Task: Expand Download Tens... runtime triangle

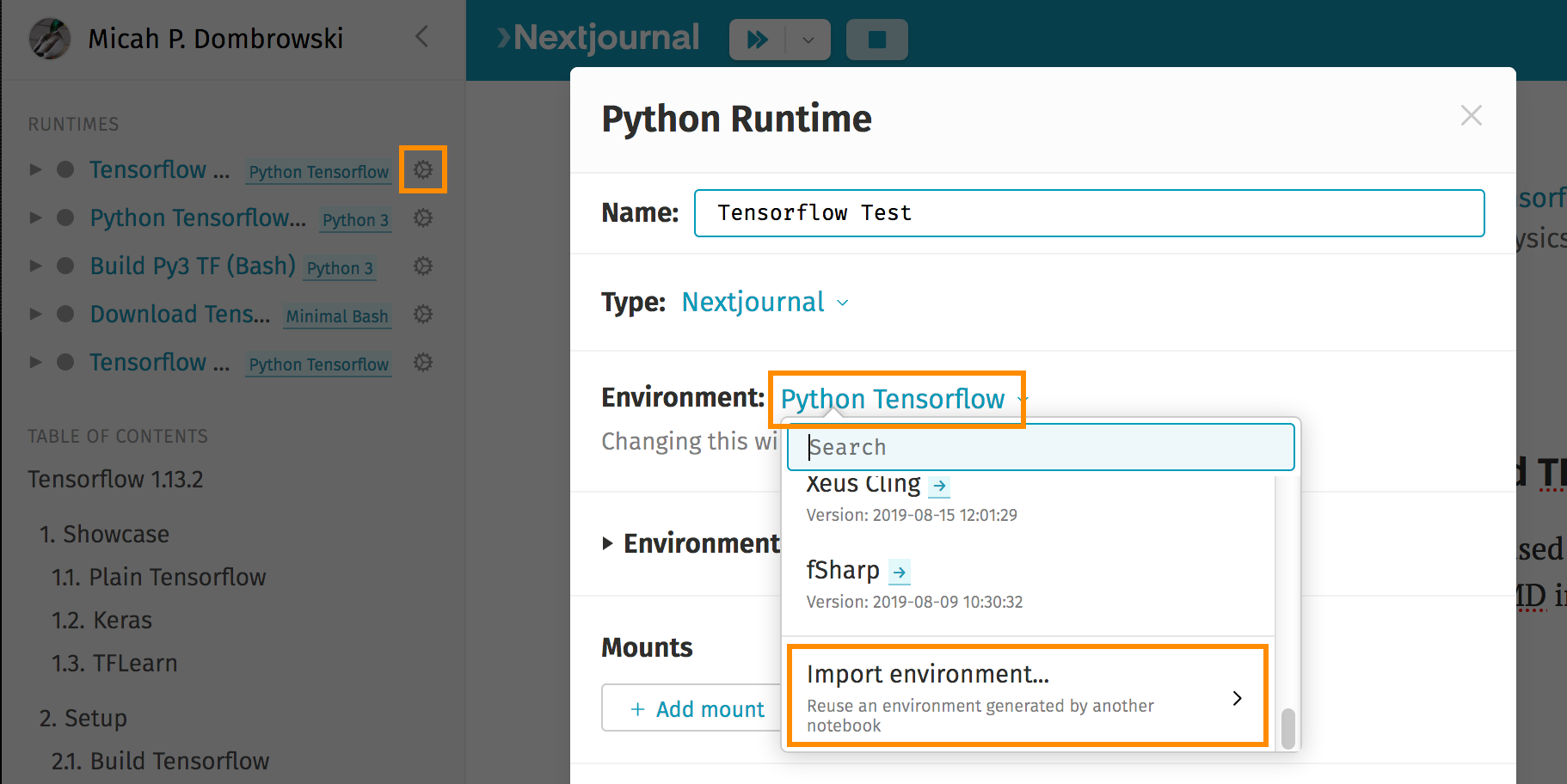Action: (35, 314)
